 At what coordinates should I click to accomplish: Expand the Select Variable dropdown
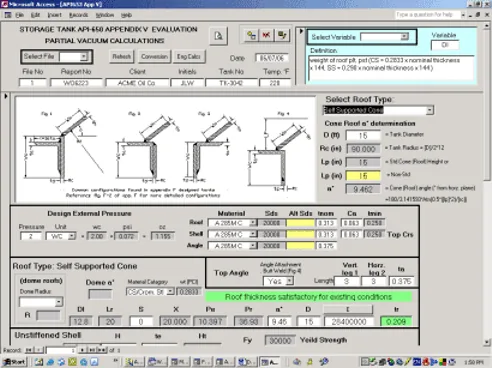pos(405,37)
